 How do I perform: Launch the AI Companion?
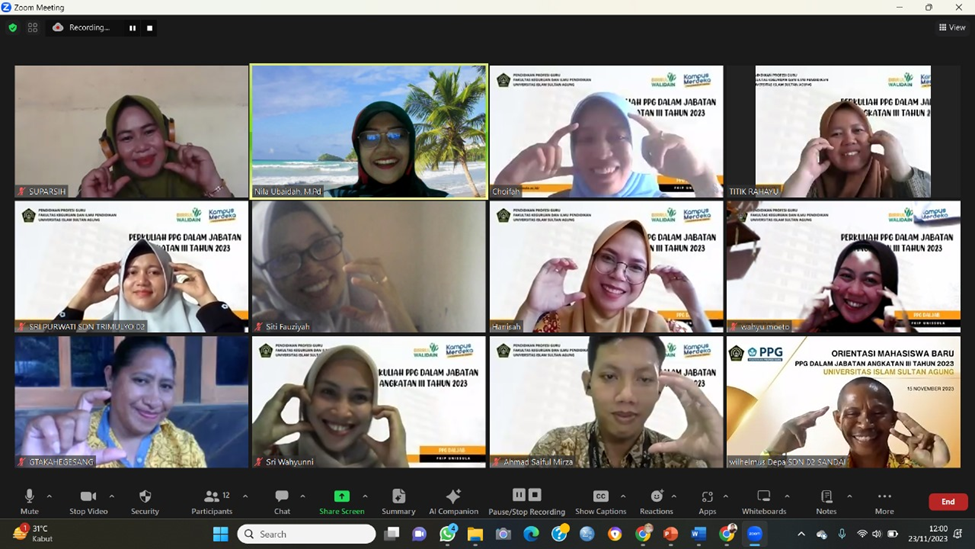pos(453,500)
